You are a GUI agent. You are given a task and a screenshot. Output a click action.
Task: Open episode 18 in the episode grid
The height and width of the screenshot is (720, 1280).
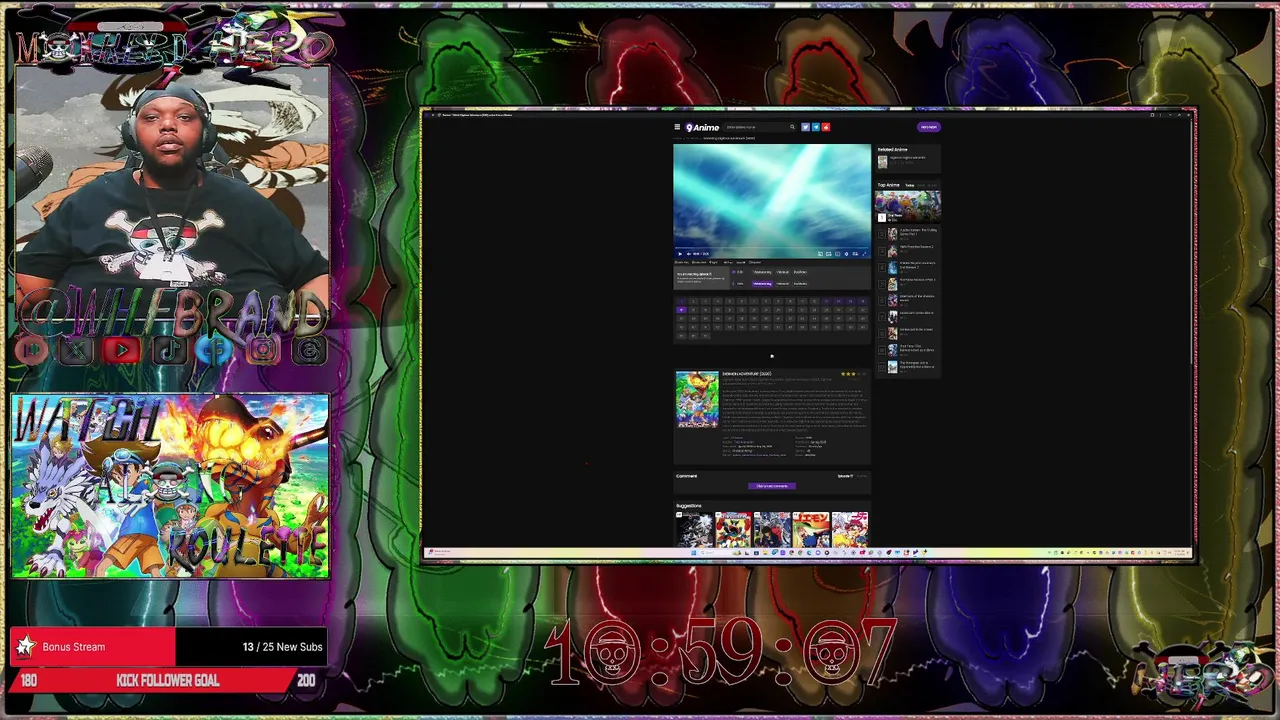(694, 310)
